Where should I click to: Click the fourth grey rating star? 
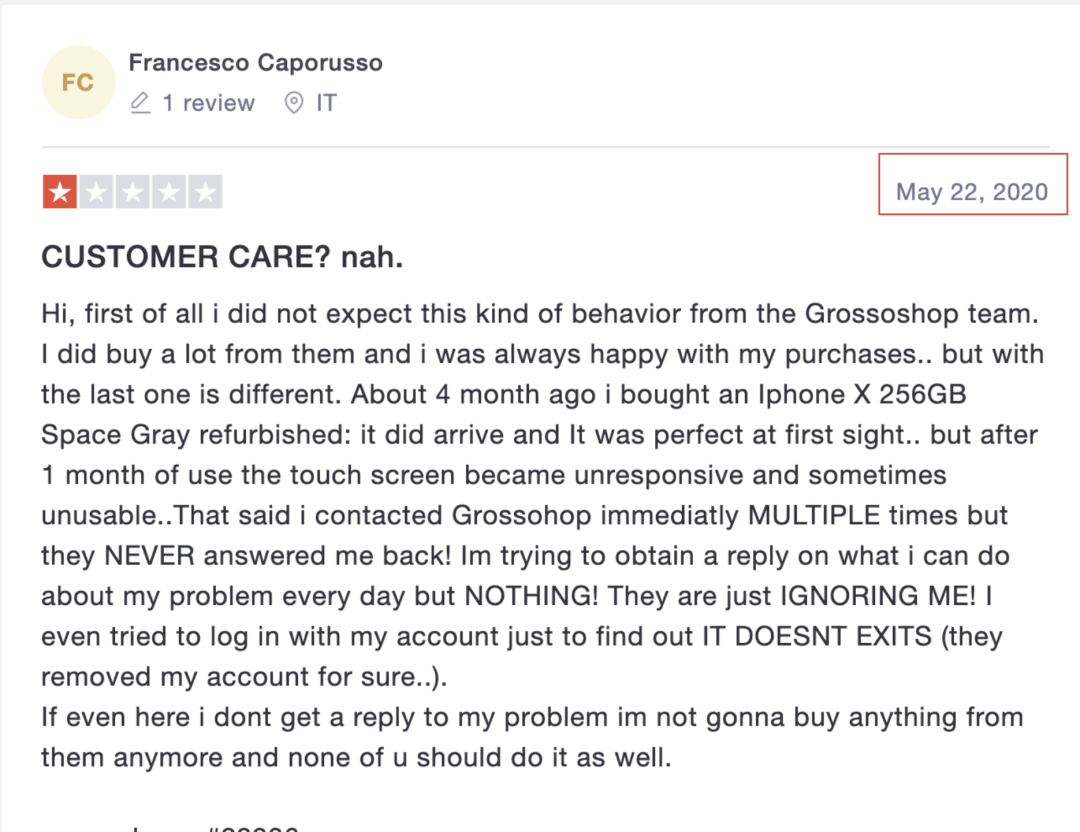point(169,191)
